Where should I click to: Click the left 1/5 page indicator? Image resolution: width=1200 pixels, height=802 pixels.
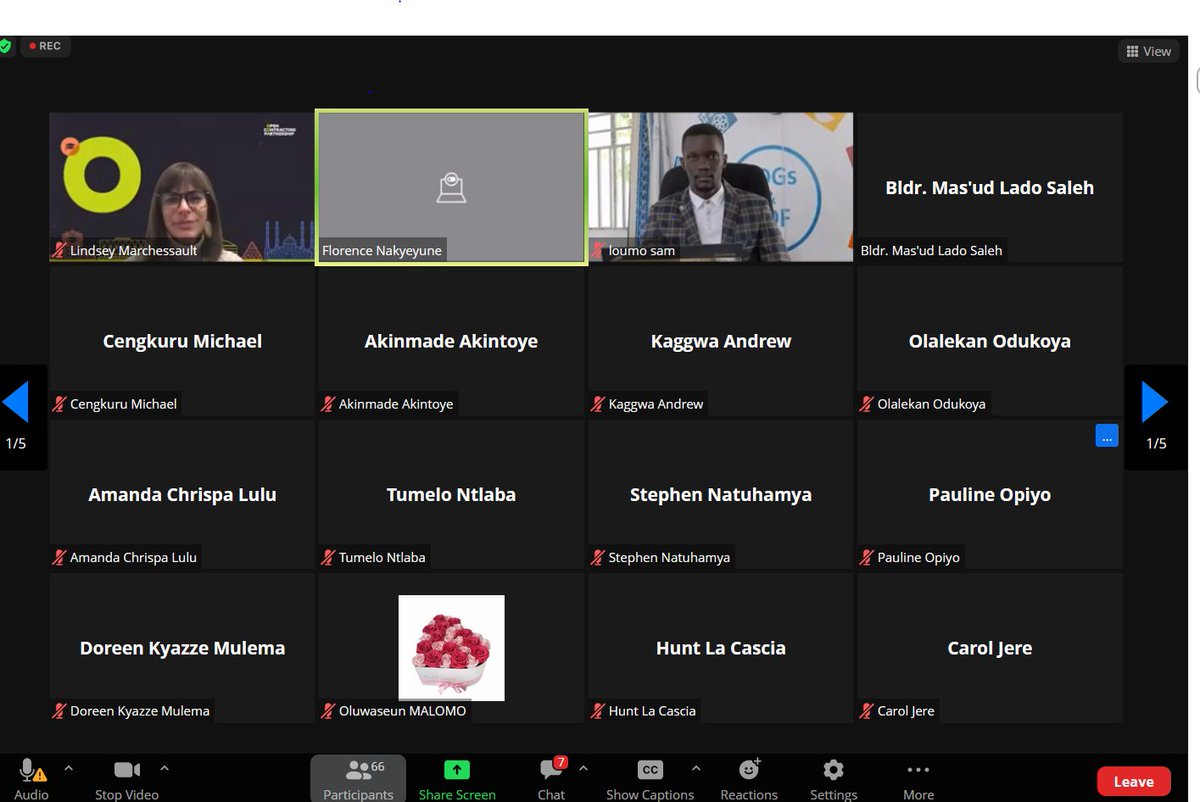(x=16, y=443)
